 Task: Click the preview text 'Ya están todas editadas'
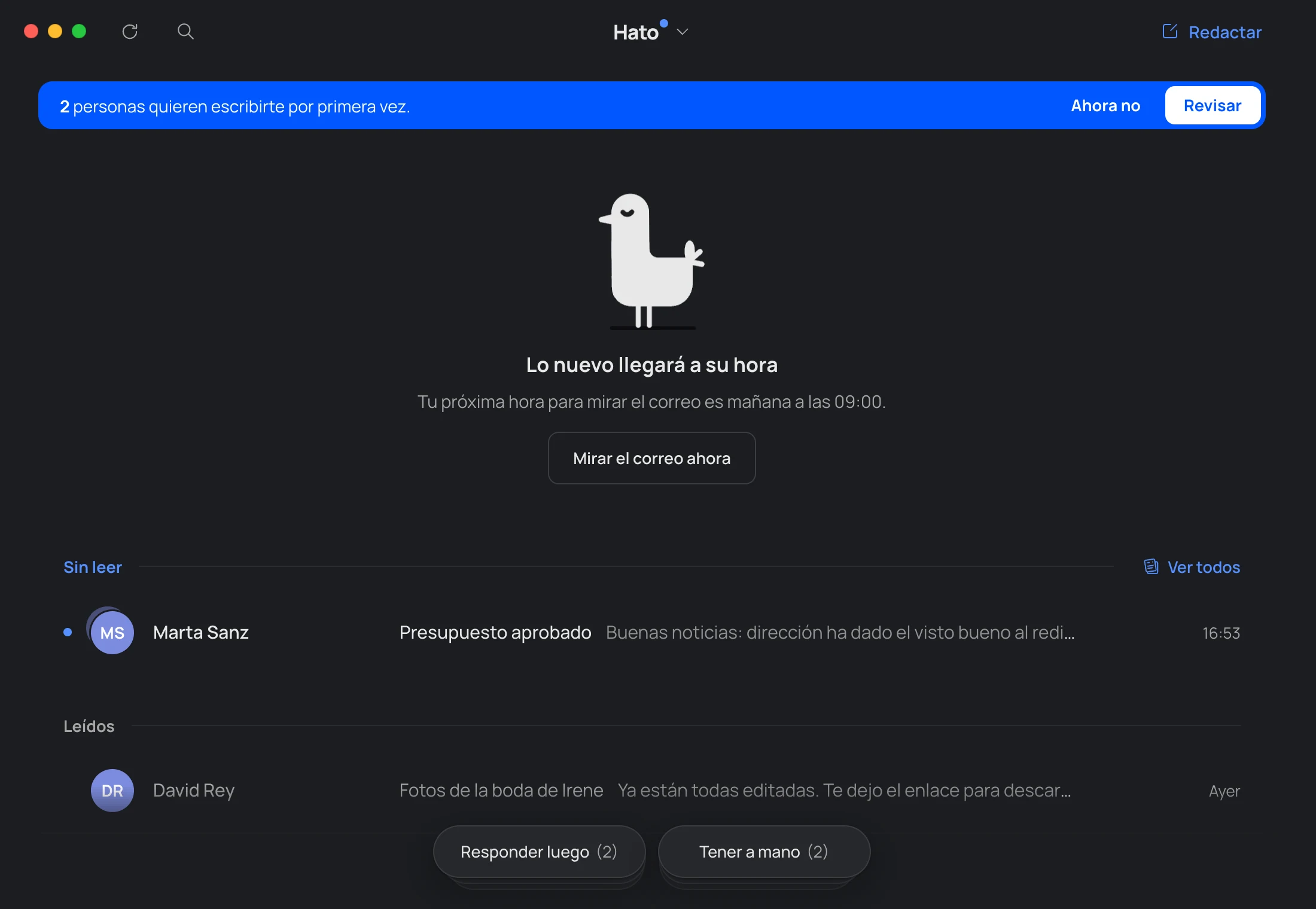point(844,790)
